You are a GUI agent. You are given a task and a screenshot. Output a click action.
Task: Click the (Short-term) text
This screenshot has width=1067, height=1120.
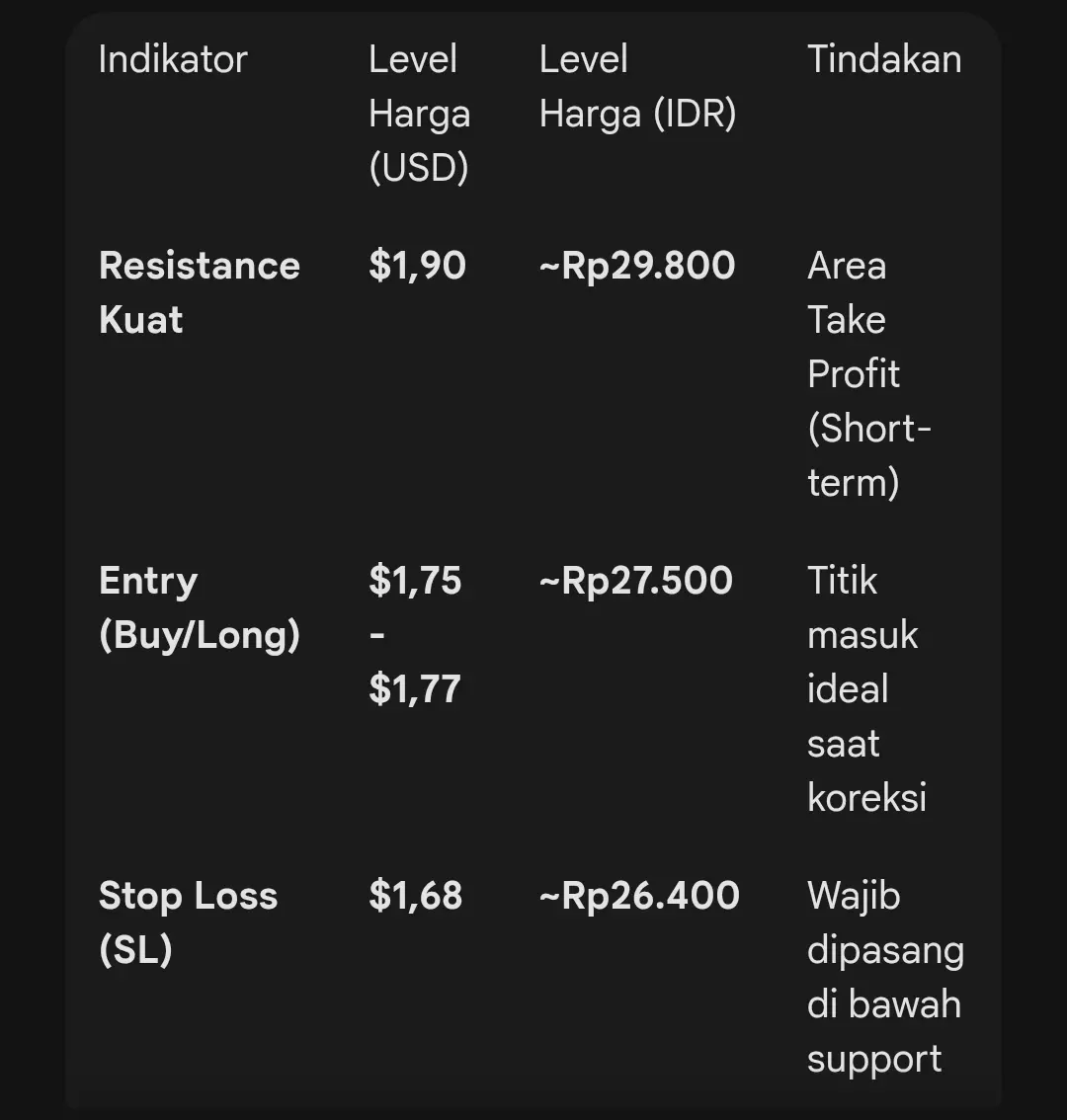[x=869, y=455]
